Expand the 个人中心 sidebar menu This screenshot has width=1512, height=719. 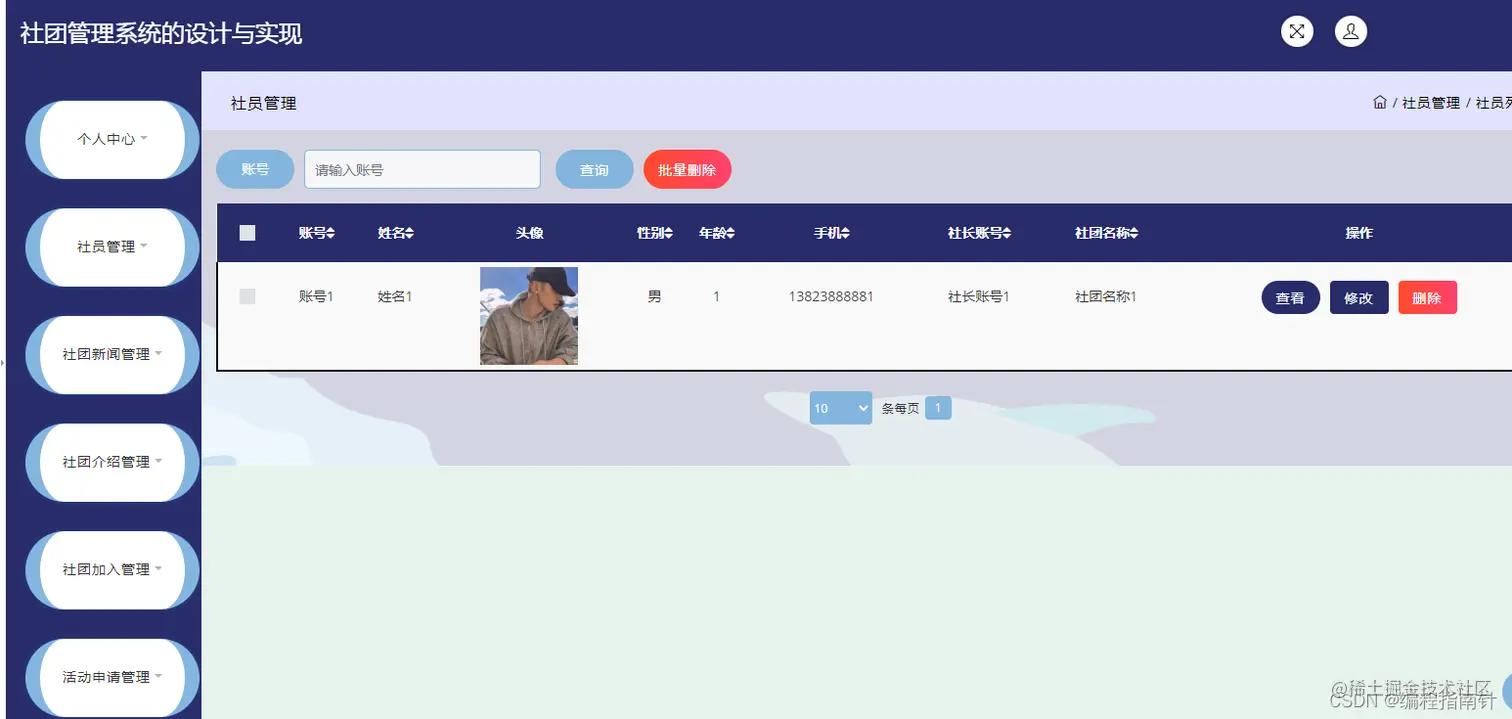[x=112, y=139]
